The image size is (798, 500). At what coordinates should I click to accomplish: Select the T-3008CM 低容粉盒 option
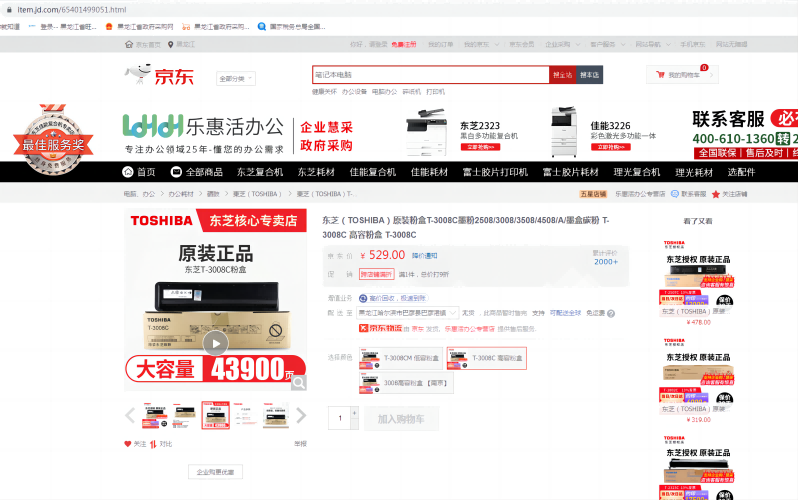(401, 358)
